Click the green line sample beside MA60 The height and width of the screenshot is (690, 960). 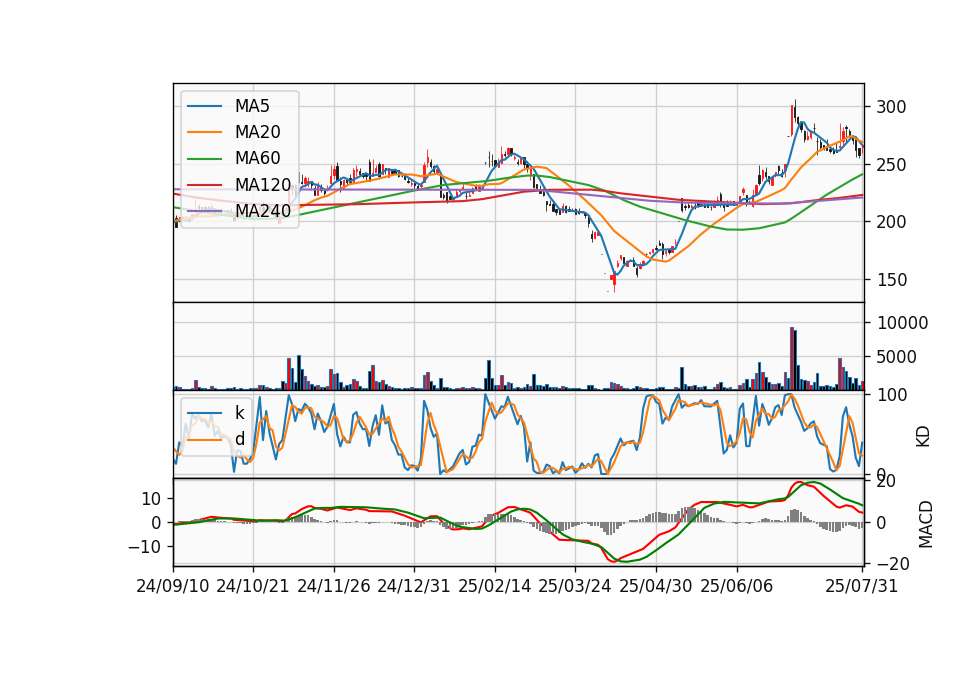(204, 159)
